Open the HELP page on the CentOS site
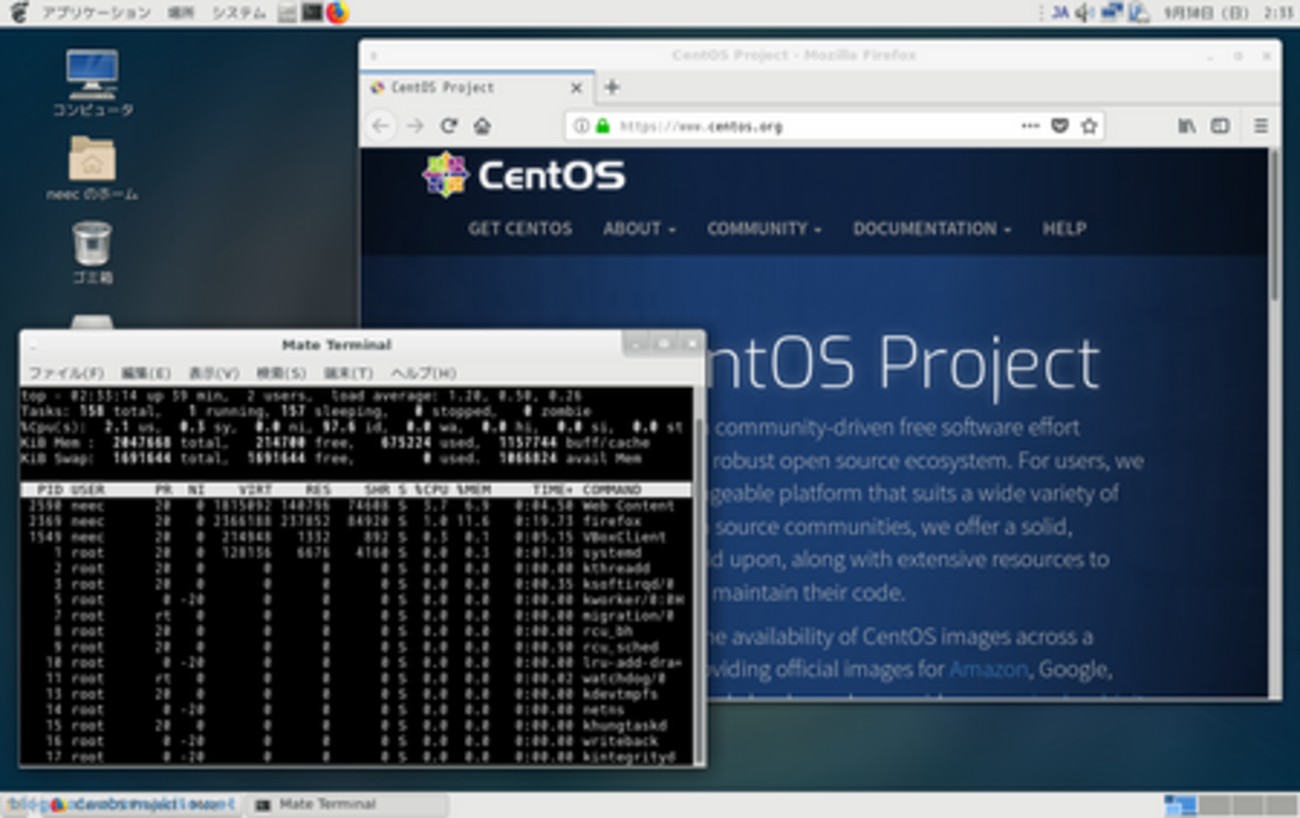Screen dimensions: 1300x818 coord(1064,229)
